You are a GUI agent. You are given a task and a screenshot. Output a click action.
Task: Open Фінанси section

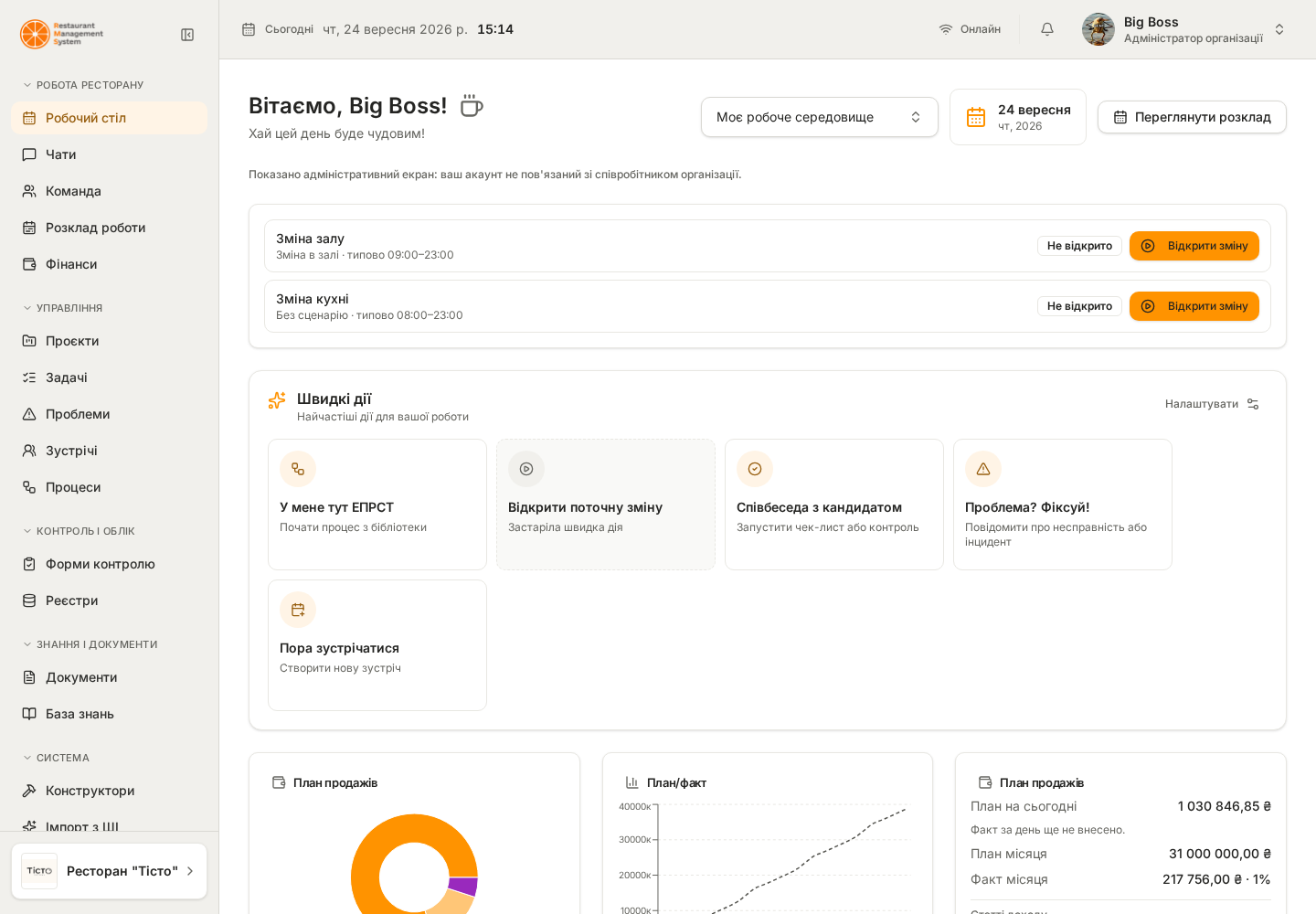coord(110,264)
